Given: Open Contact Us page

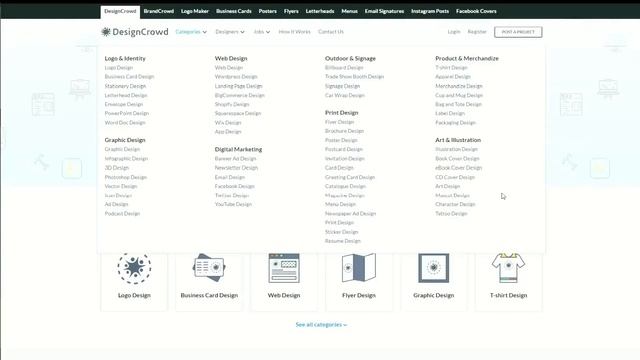Looking at the screenshot, I should point(331,32).
